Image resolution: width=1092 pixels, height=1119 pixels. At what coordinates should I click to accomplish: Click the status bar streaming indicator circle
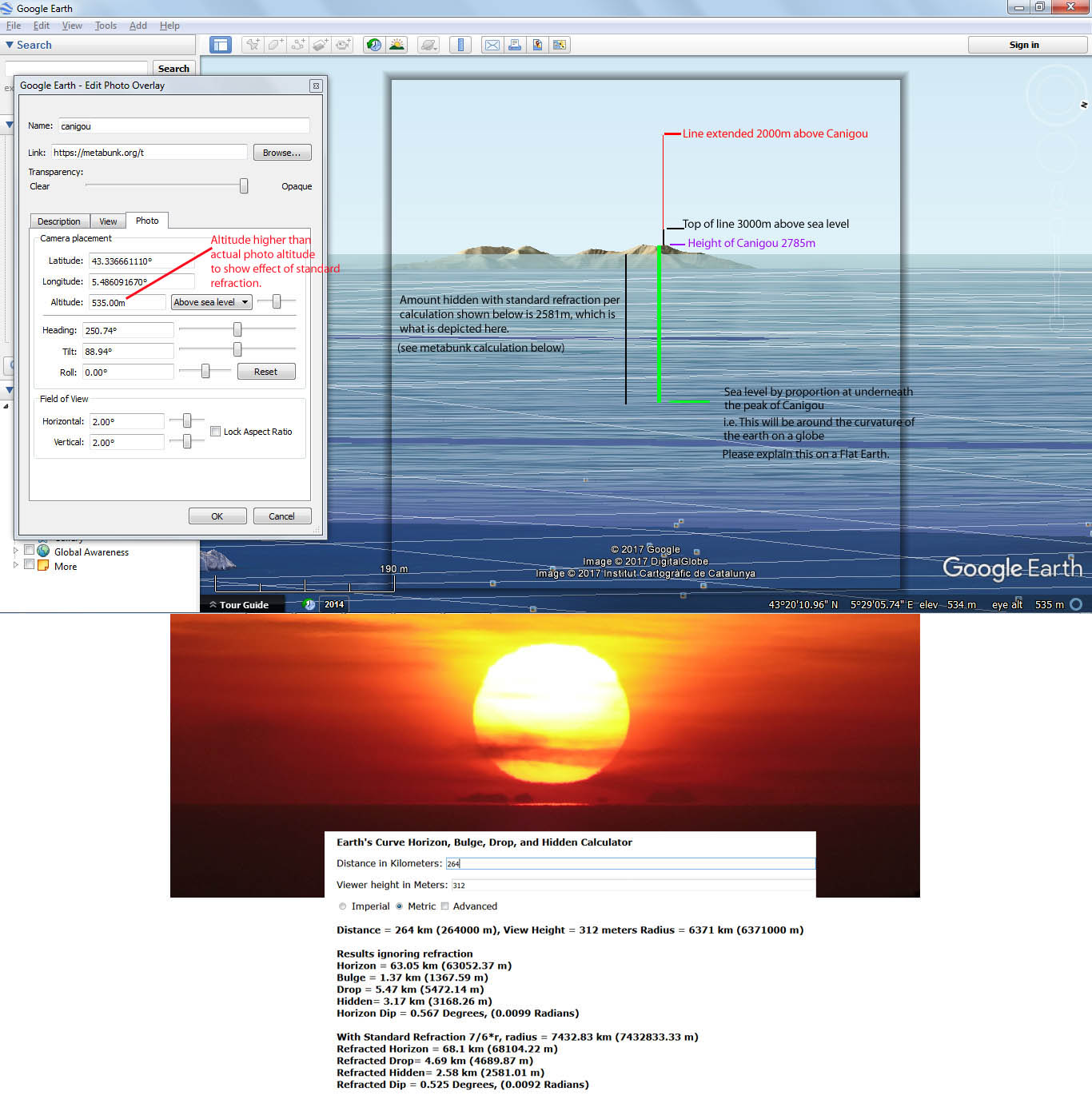[1076, 604]
